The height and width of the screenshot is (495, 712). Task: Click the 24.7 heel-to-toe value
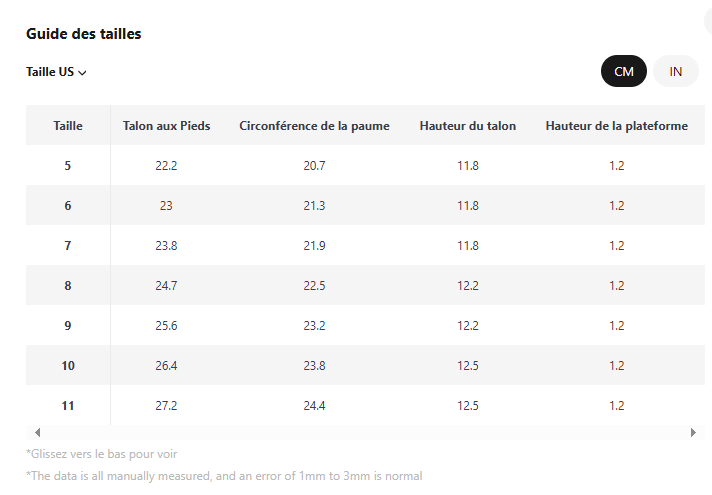pyautogui.click(x=166, y=286)
